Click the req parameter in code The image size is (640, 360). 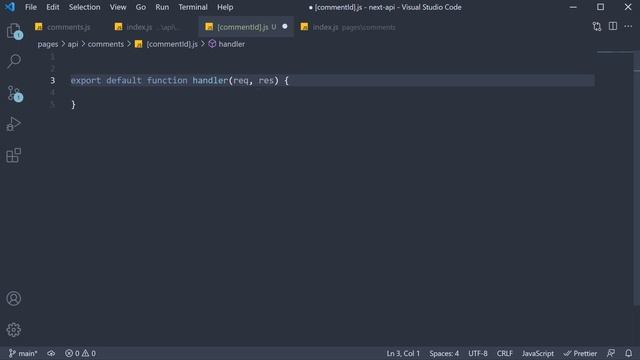click(x=241, y=80)
